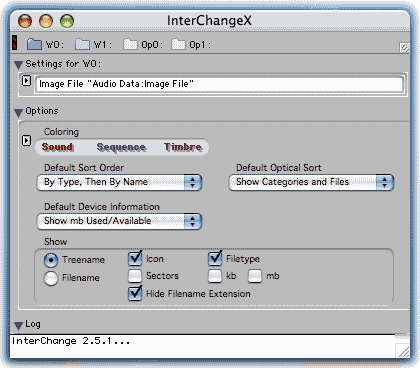Uncheck the Filetype checkbox
The width and height of the screenshot is (420, 368).
coord(215,258)
